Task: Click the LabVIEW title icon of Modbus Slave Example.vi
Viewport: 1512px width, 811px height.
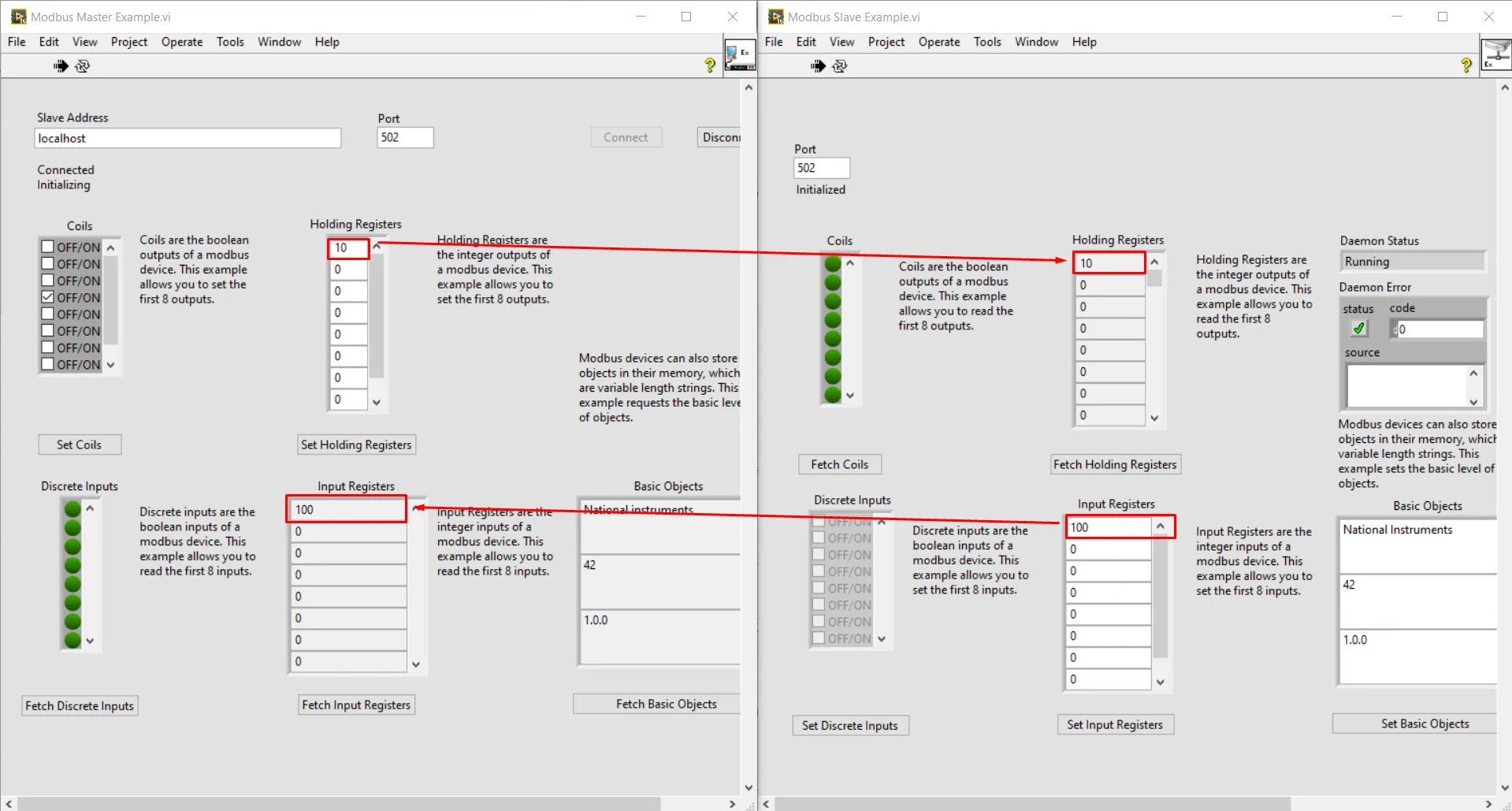Action: pos(775,17)
